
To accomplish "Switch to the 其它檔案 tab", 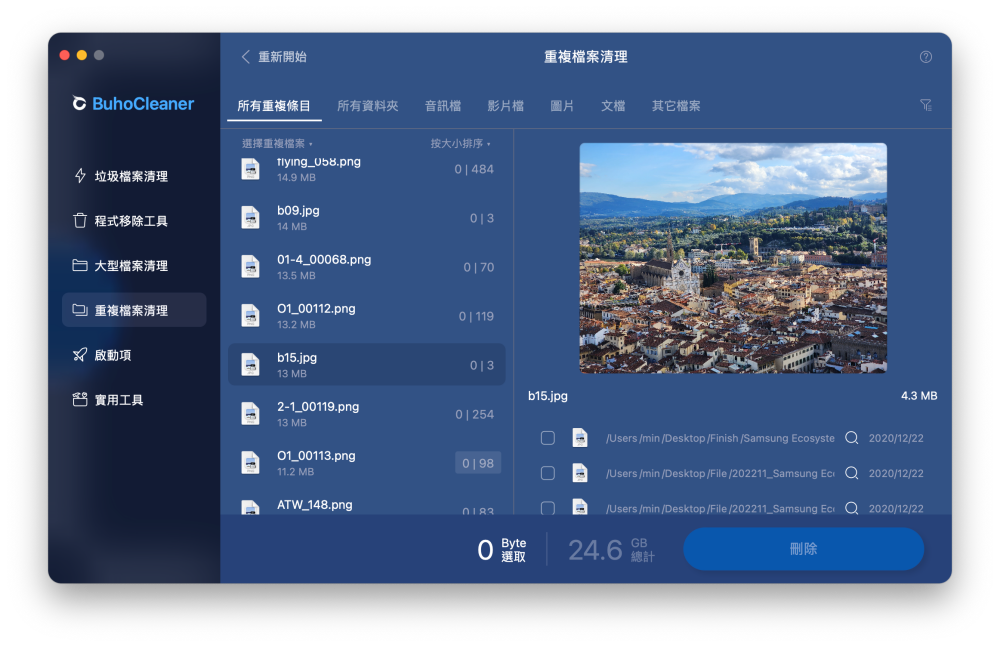I will pos(676,106).
